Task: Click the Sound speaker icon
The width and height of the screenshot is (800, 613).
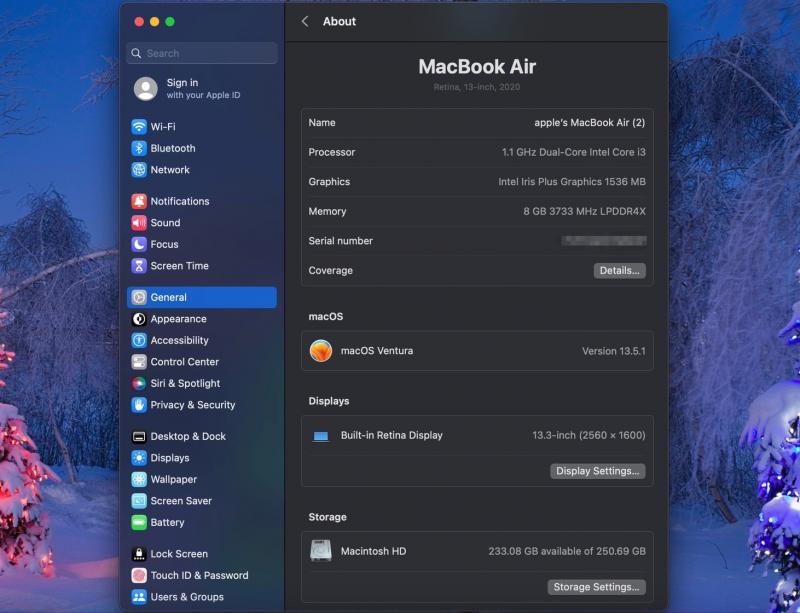Action: pos(139,223)
